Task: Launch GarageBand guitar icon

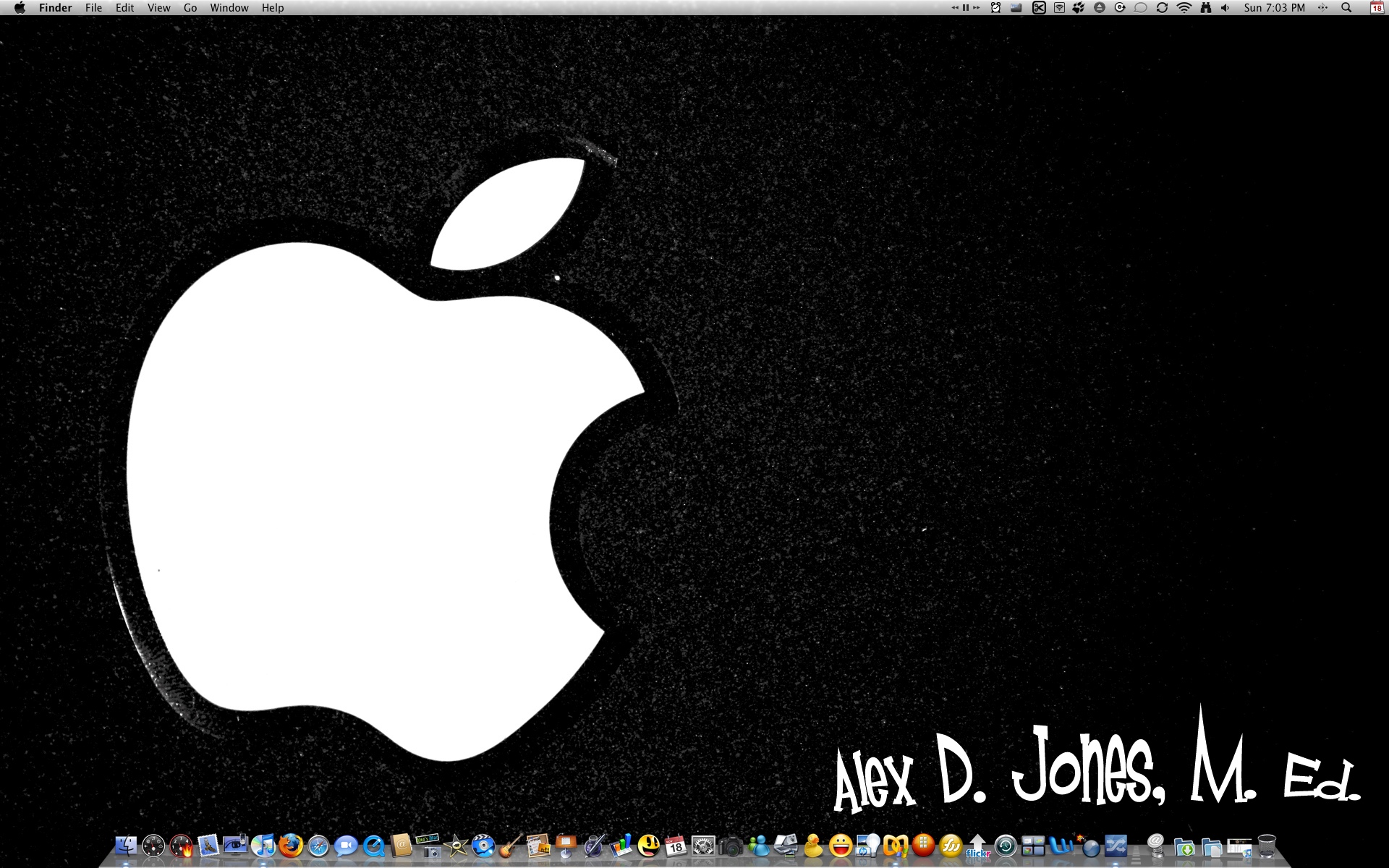Action: tap(511, 846)
